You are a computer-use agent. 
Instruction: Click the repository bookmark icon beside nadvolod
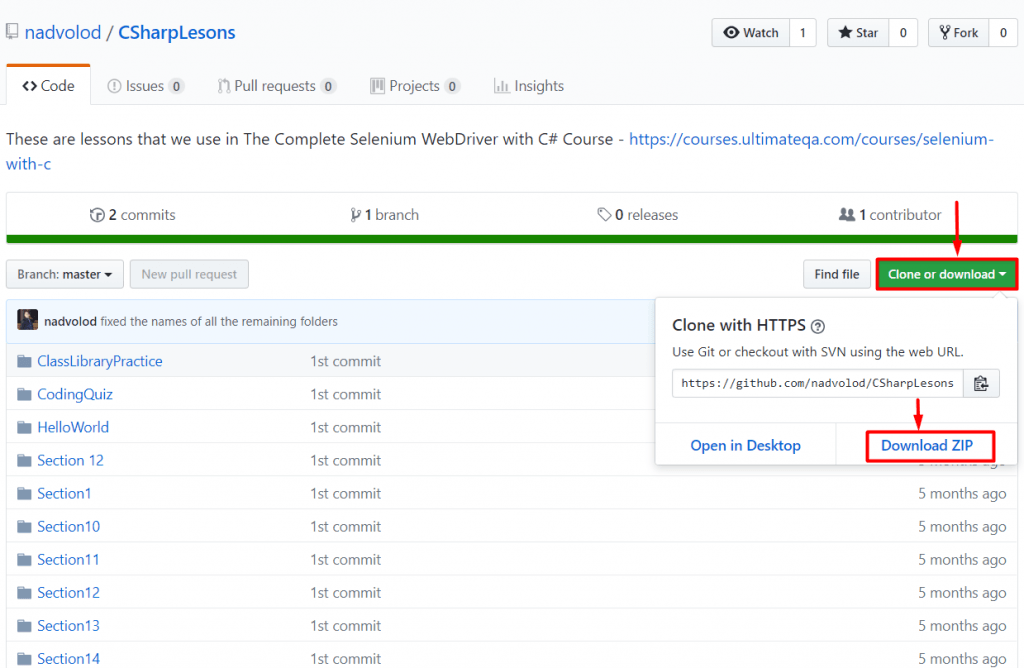tap(11, 31)
